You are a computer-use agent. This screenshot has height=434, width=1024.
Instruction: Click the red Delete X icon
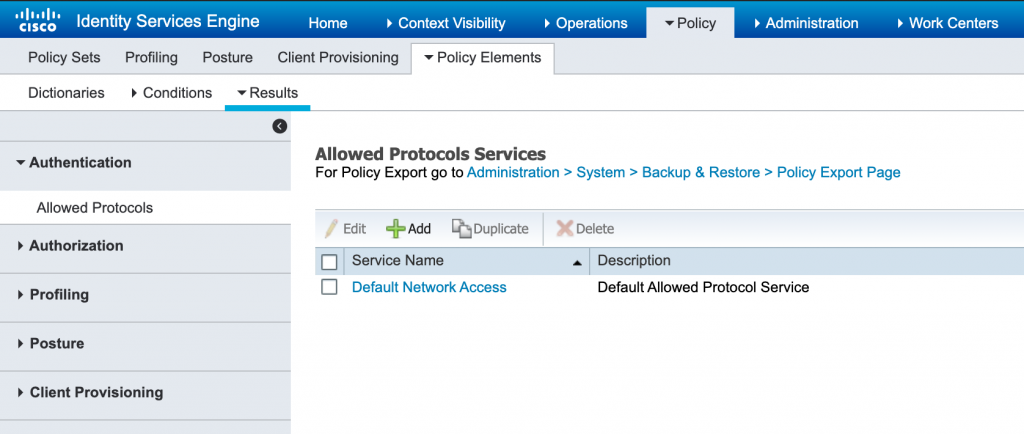(565, 229)
